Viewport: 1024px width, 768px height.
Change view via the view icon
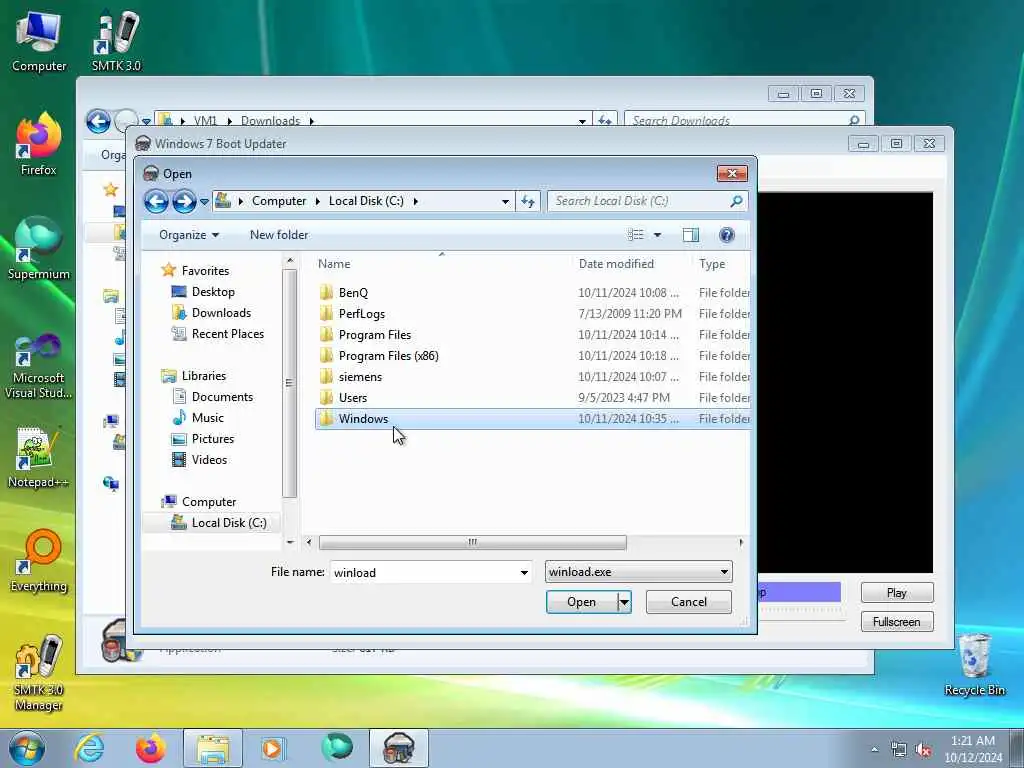coord(635,235)
